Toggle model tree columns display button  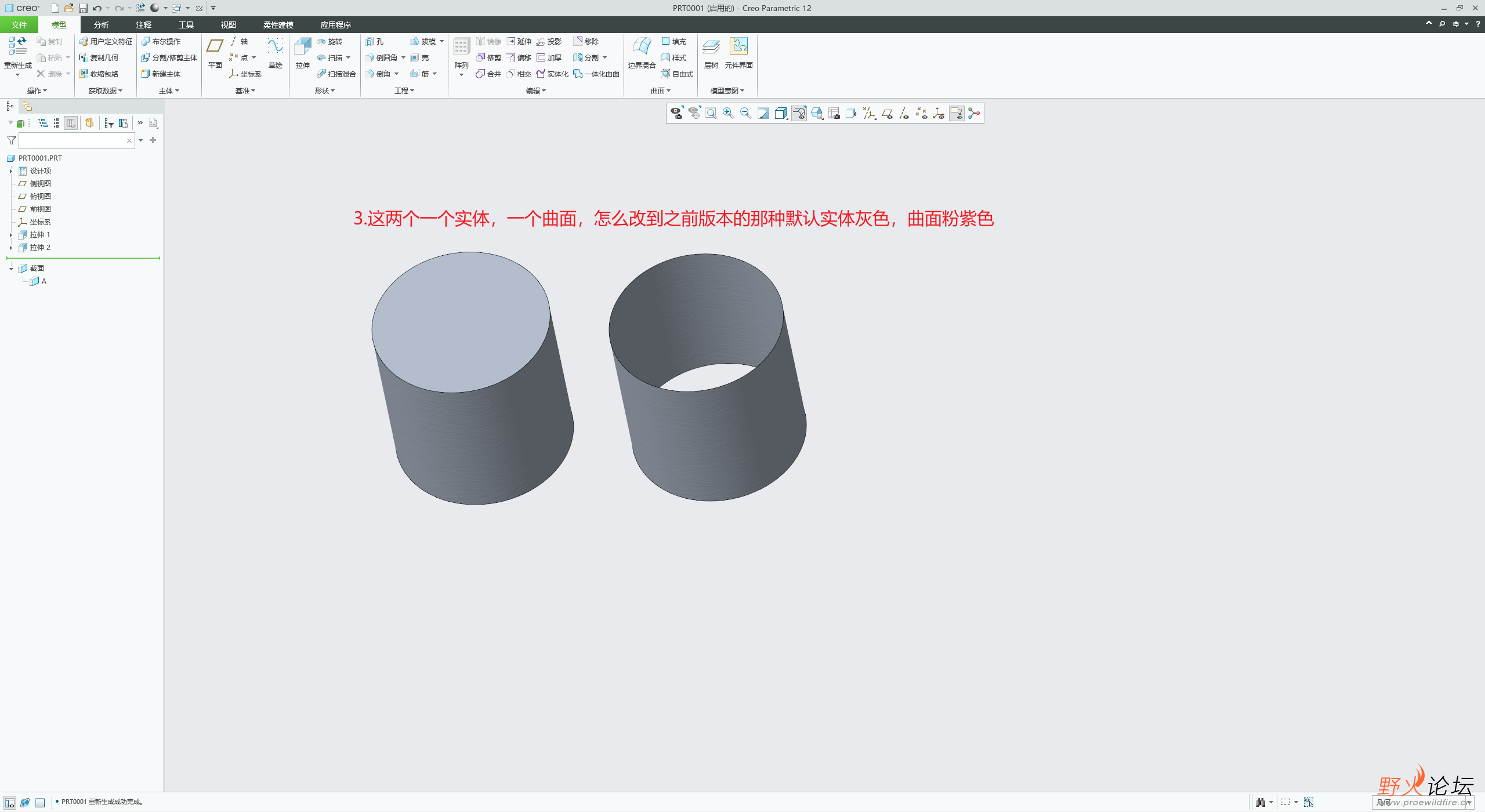[71, 123]
